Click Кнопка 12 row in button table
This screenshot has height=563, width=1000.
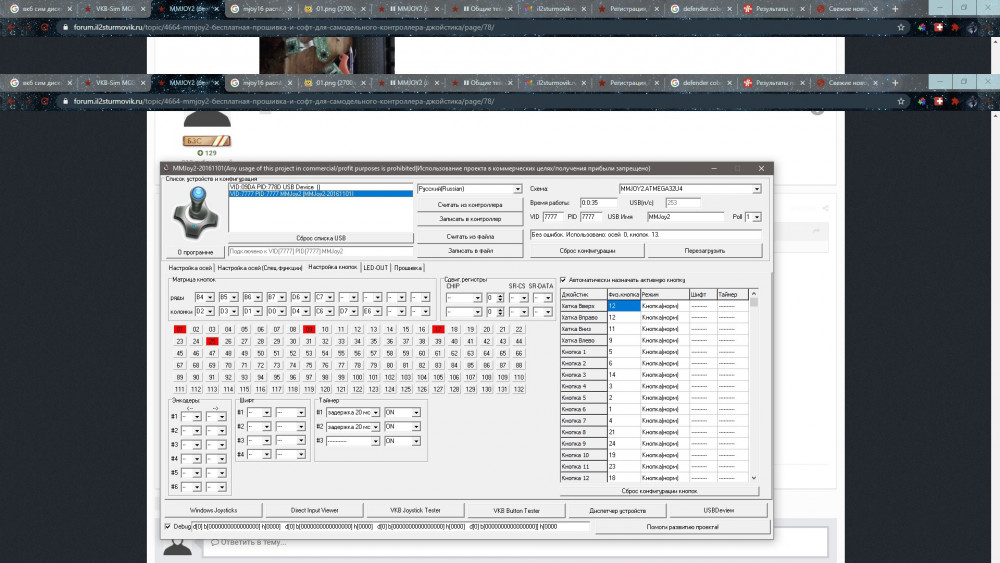pyautogui.click(x=654, y=478)
